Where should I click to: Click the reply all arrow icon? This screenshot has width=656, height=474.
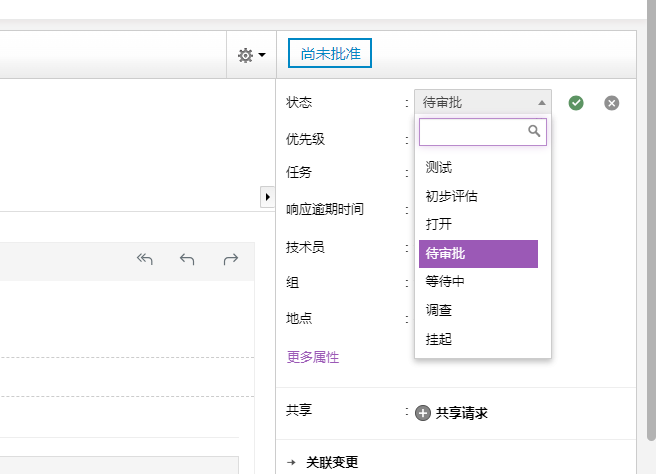[x=145, y=260]
